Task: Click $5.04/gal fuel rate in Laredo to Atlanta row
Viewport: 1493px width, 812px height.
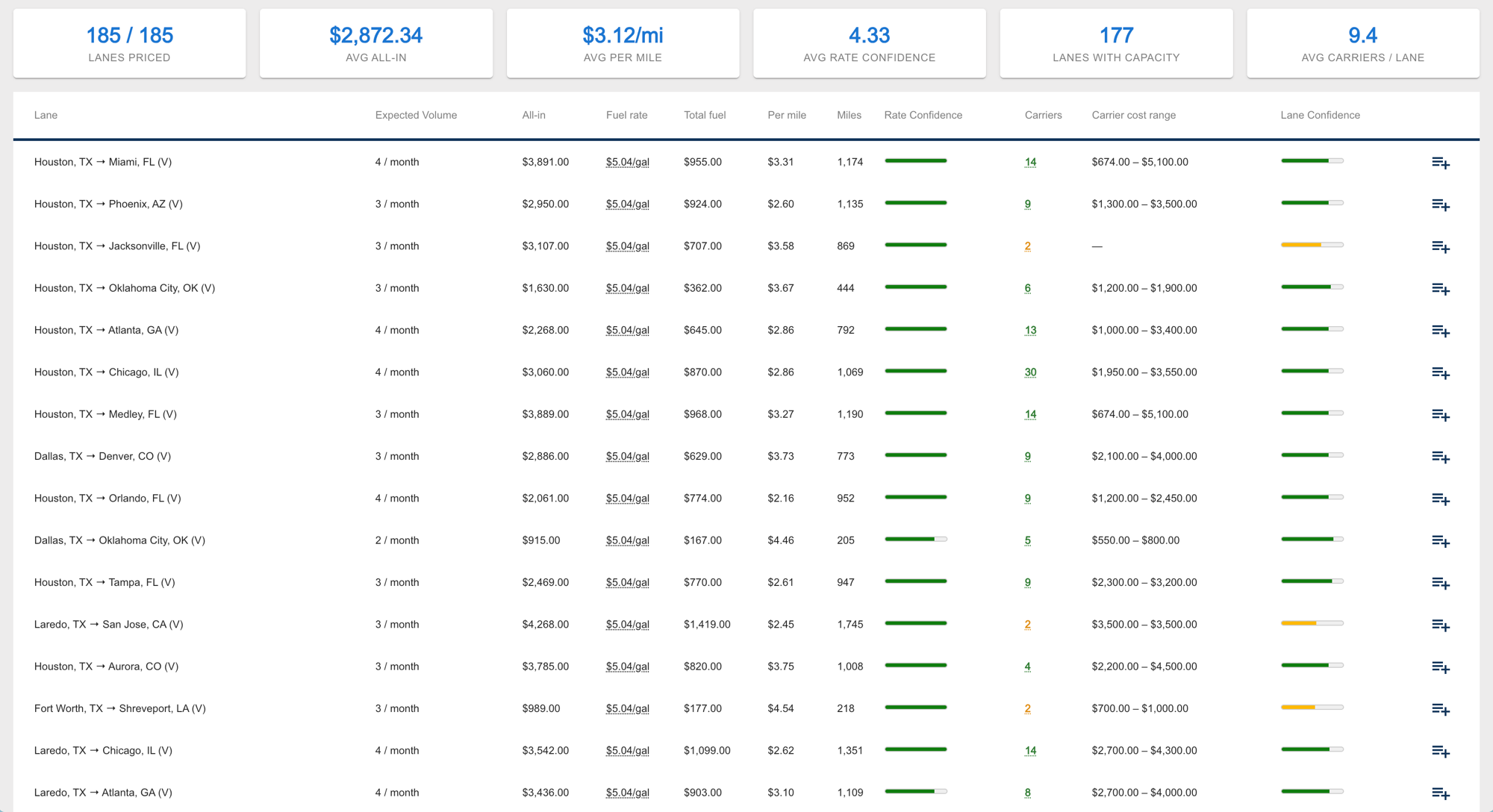Action: [x=628, y=793]
